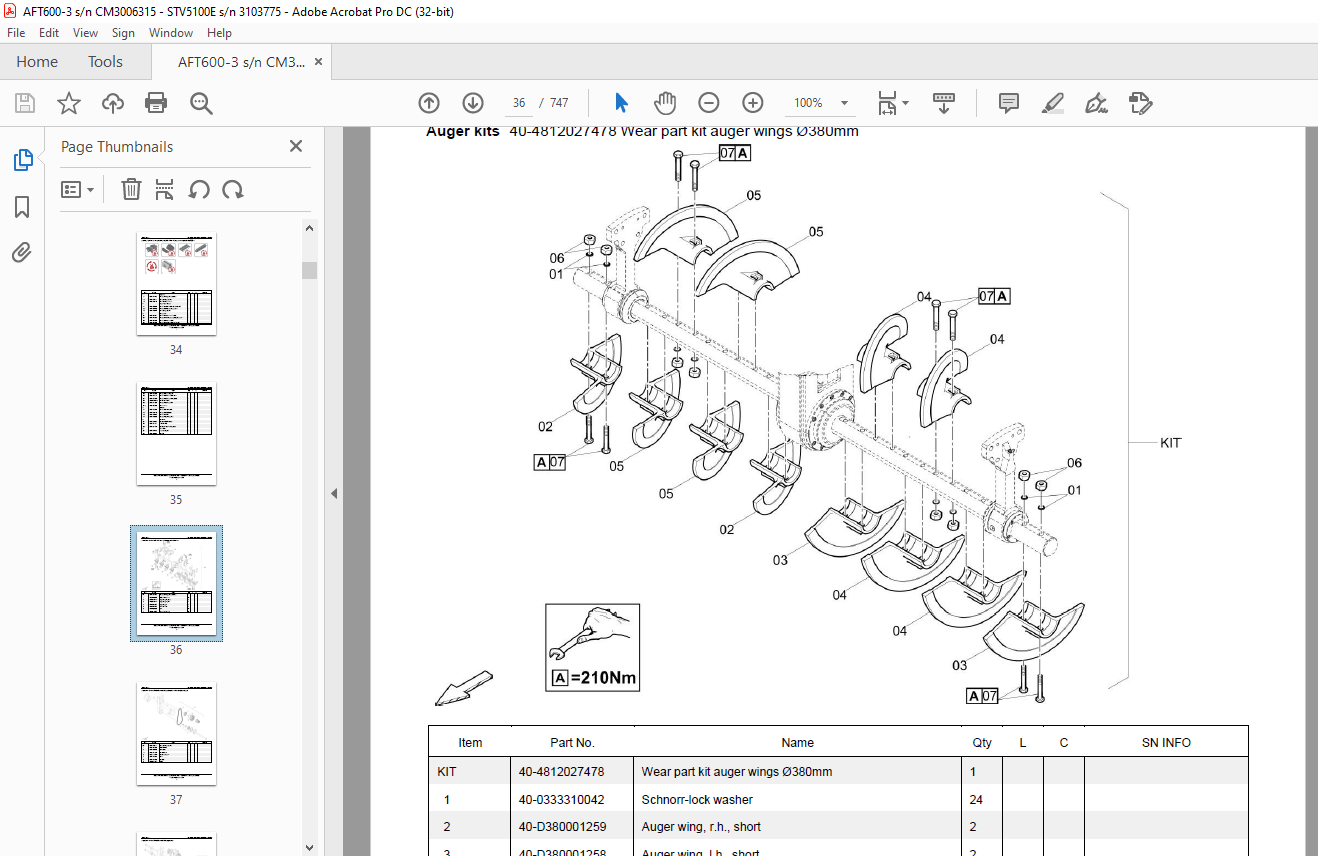
Task: Star the document with the bookmark star icon
Action: (69, 103)
